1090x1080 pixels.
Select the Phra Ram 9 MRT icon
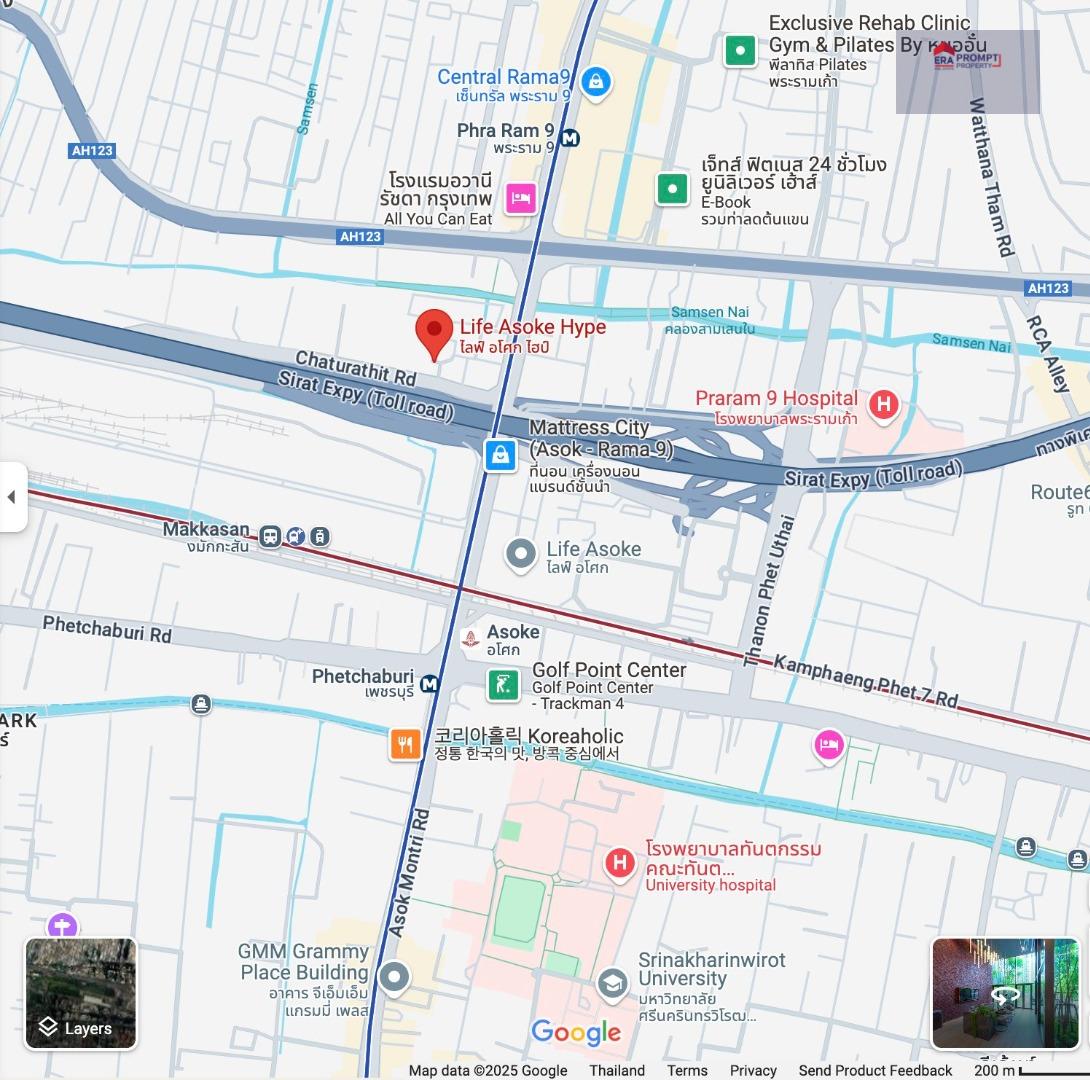coord(571,138)
